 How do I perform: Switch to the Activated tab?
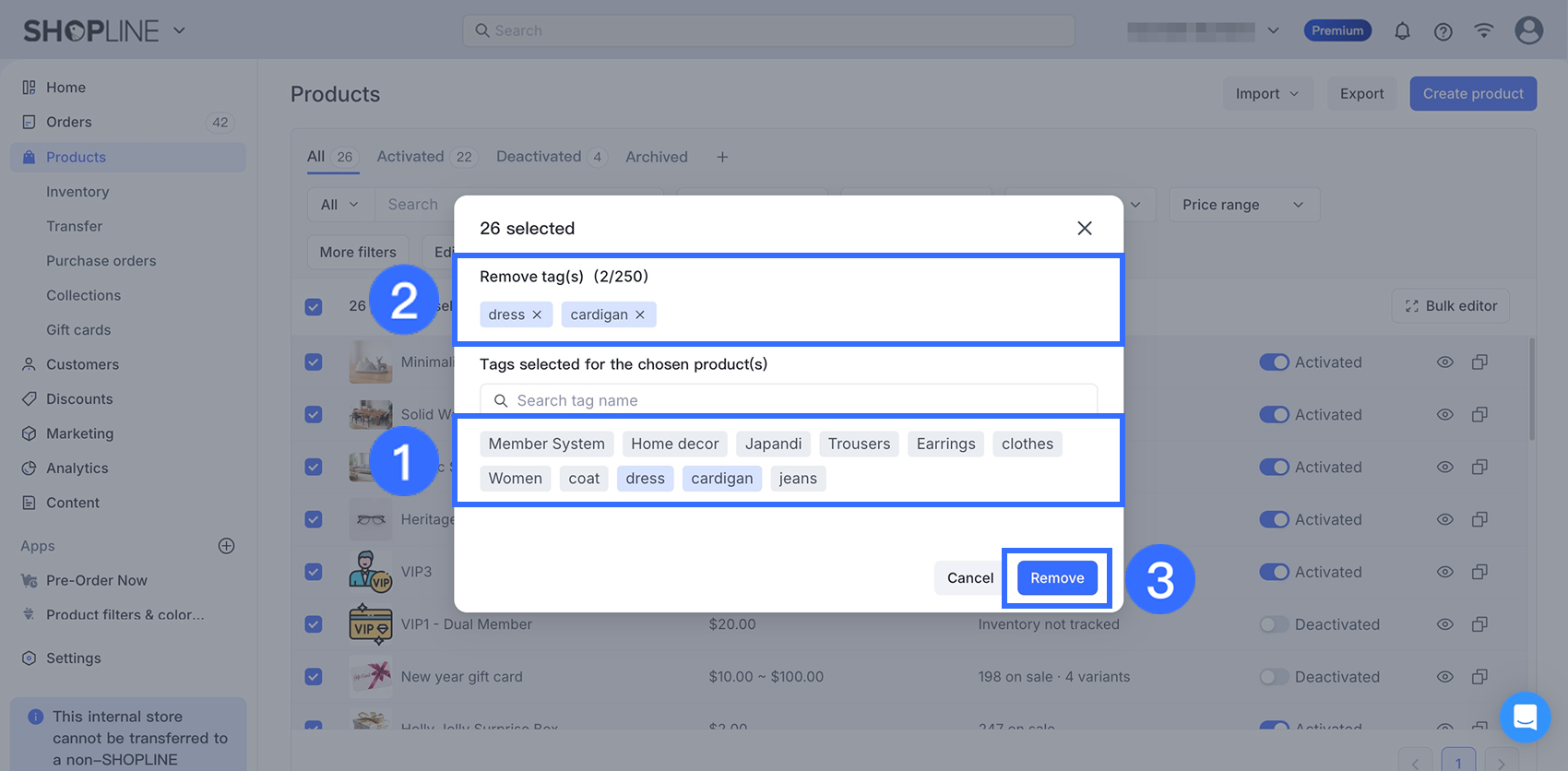coord(425,157)
